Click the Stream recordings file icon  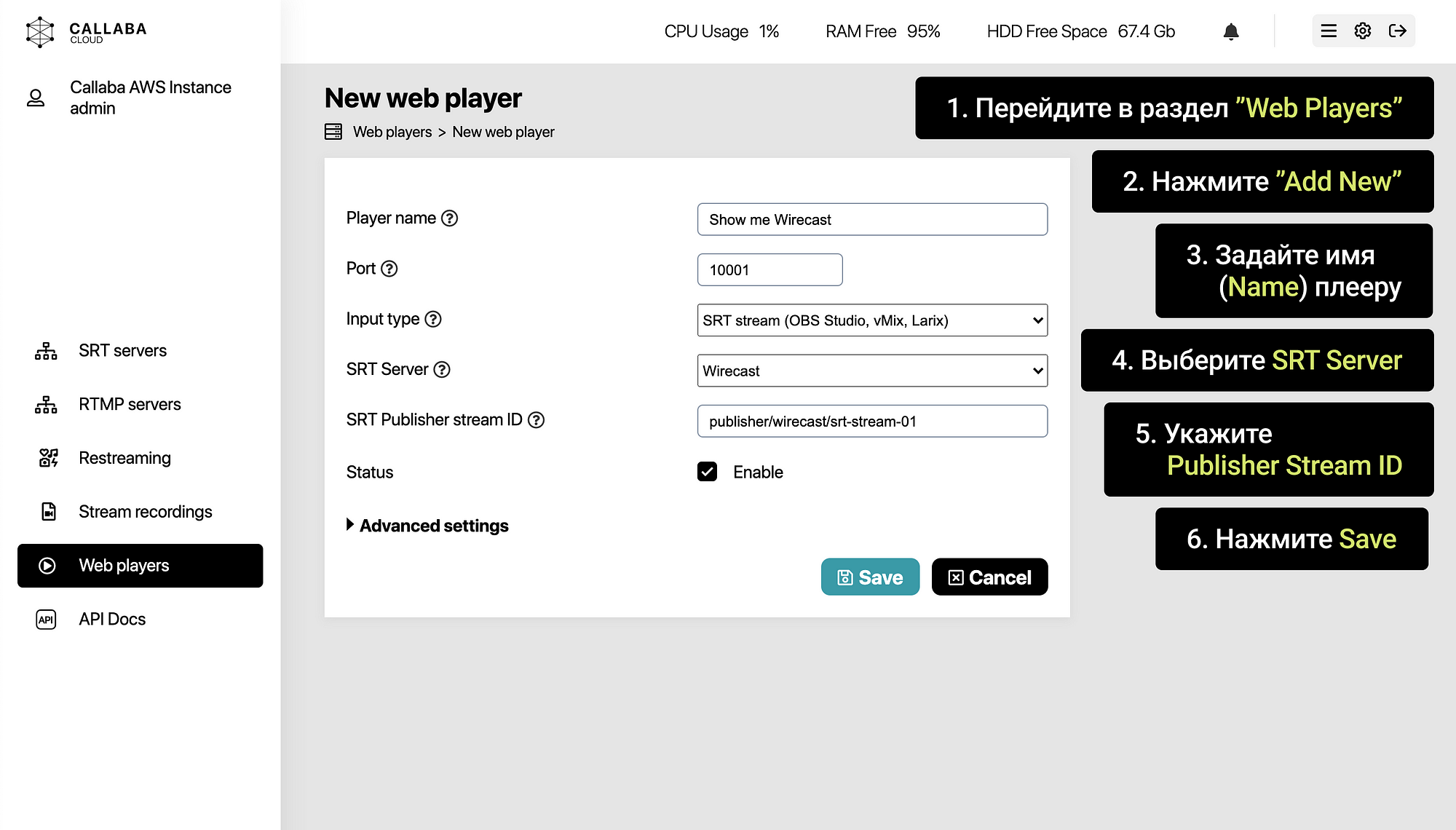(48, 512)
